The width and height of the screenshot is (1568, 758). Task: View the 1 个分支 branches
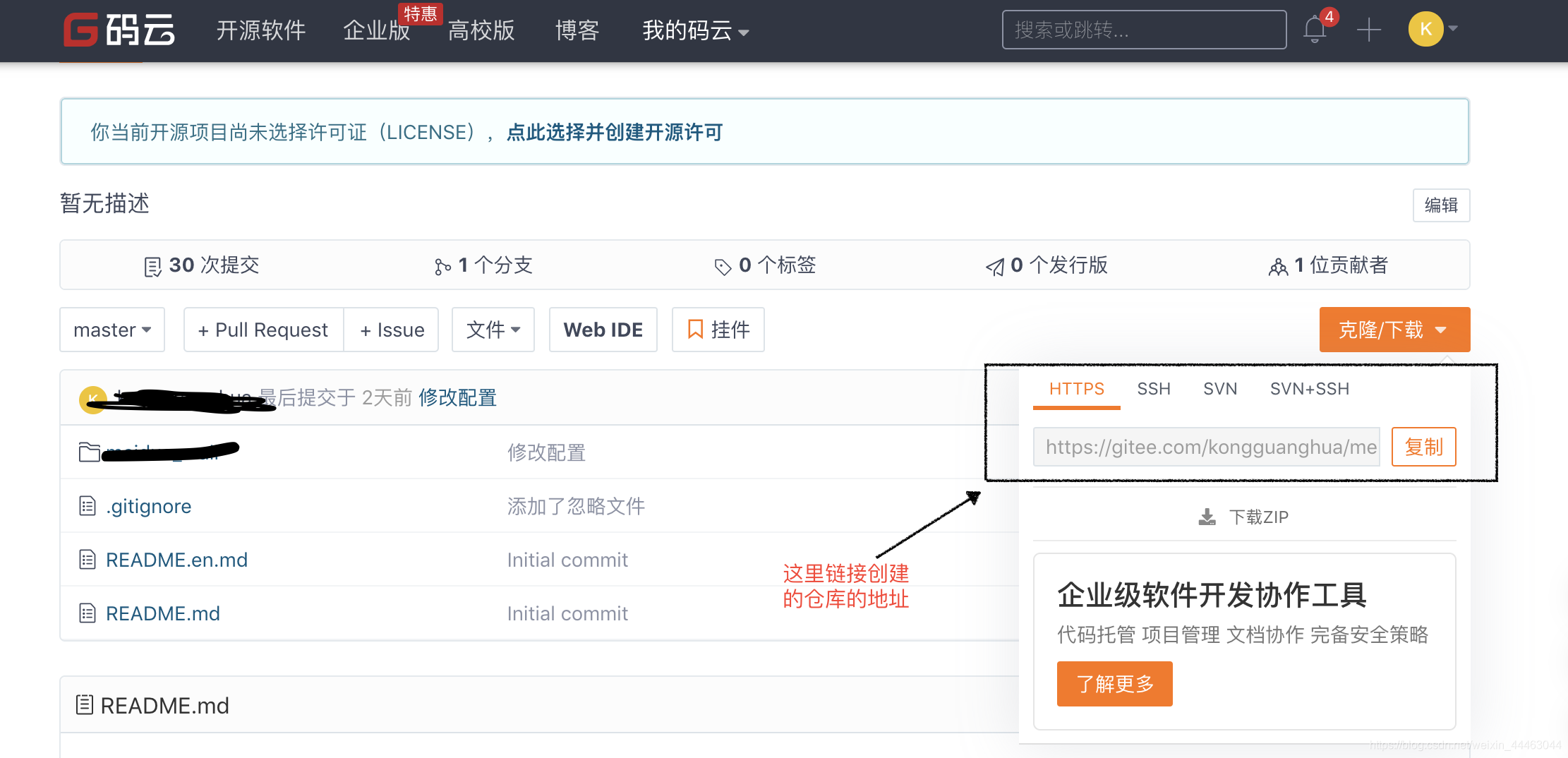pos(483,265)
